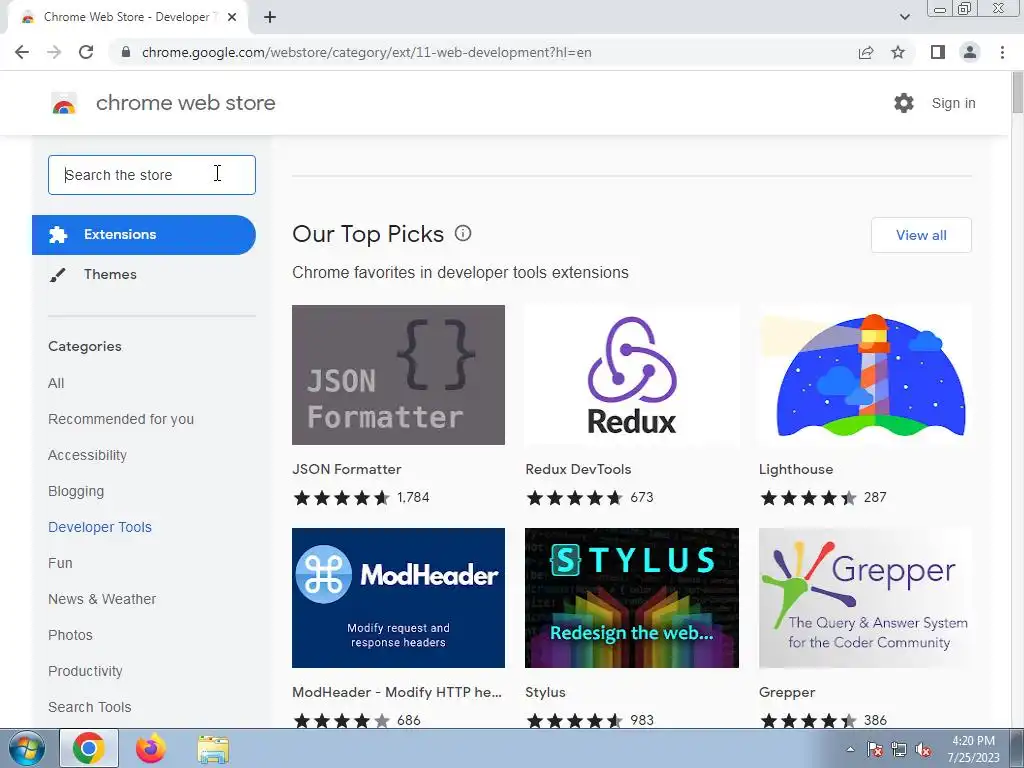Share this page using share icon
This screenshot has height=768, width=1024.
pyautogui.click(x=866, y=52)
